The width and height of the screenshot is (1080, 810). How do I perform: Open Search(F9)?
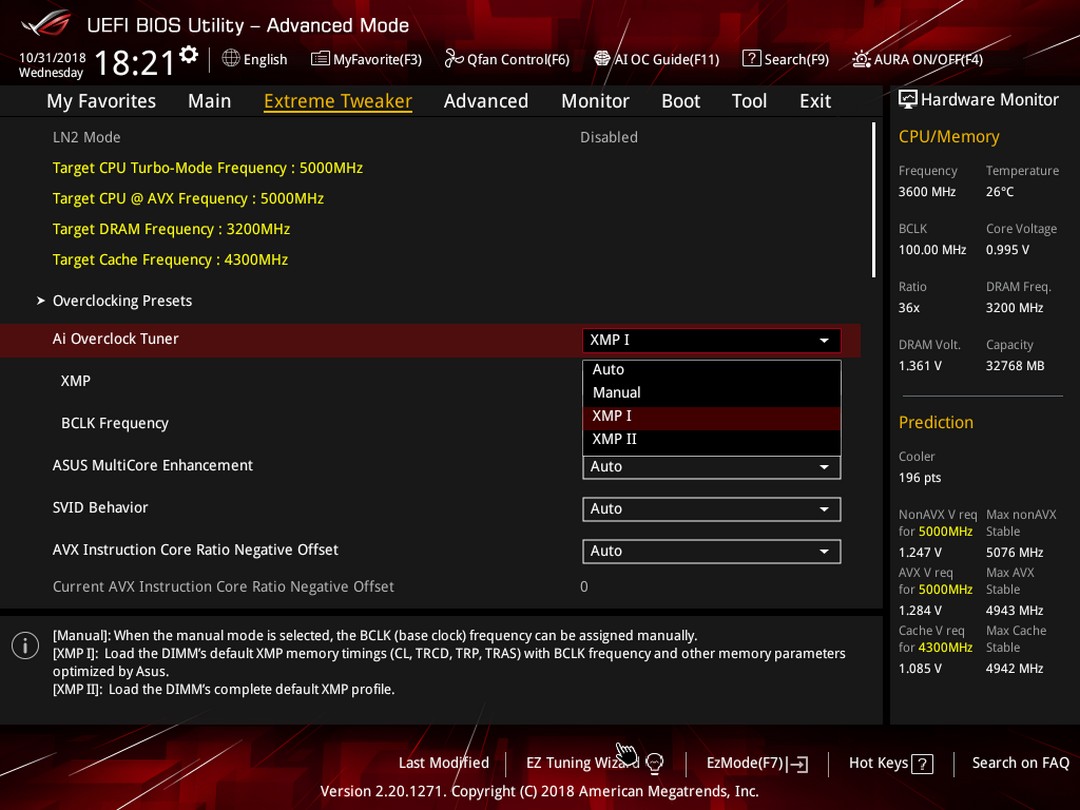click(786, 59)
